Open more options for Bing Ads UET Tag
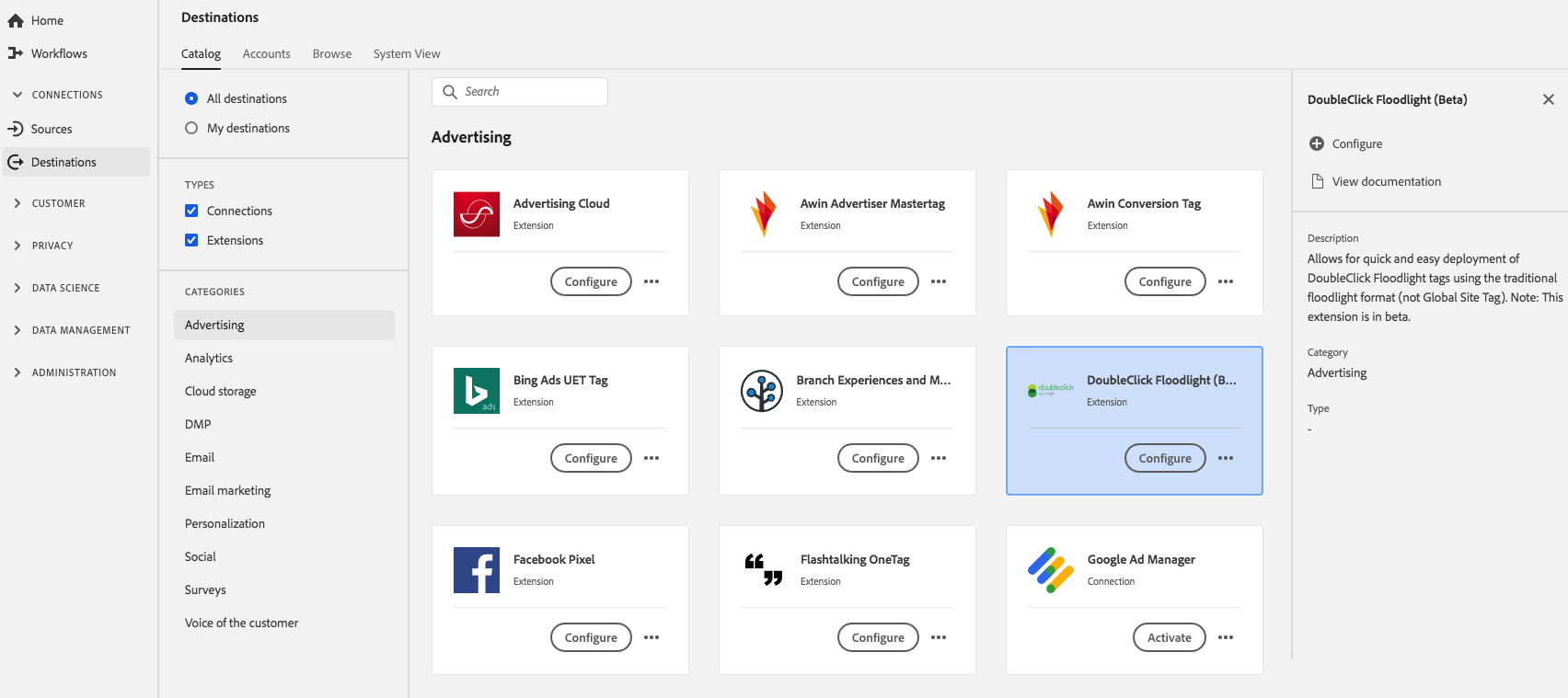The image size is (1568, 698). point(651,458)
